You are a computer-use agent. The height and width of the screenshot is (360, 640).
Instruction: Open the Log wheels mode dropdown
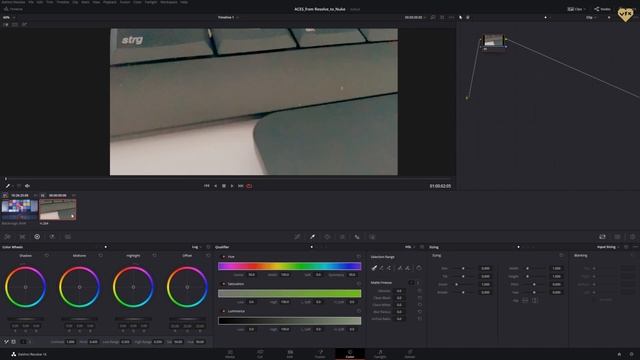[x=197, y=247]
